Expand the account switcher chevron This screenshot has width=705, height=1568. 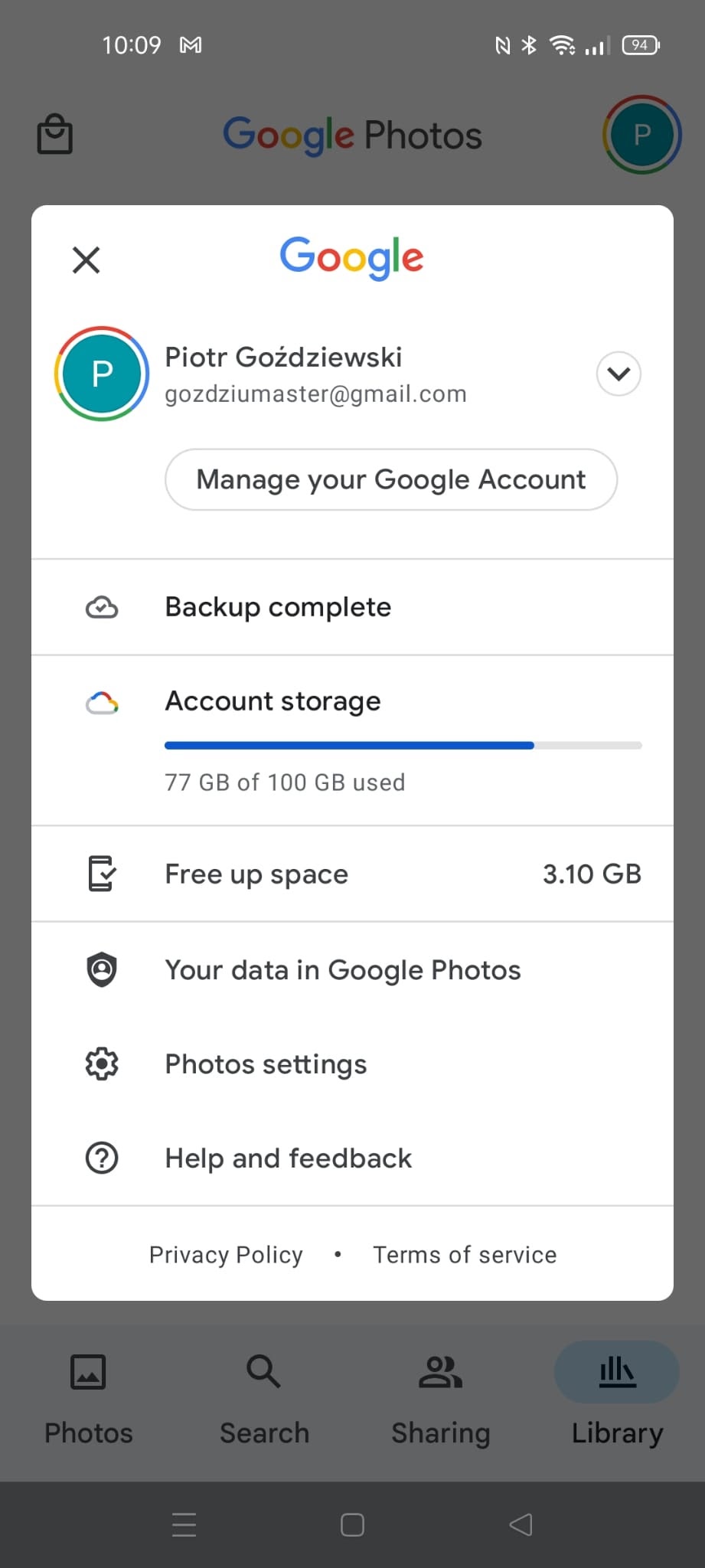tap(619, 374)
